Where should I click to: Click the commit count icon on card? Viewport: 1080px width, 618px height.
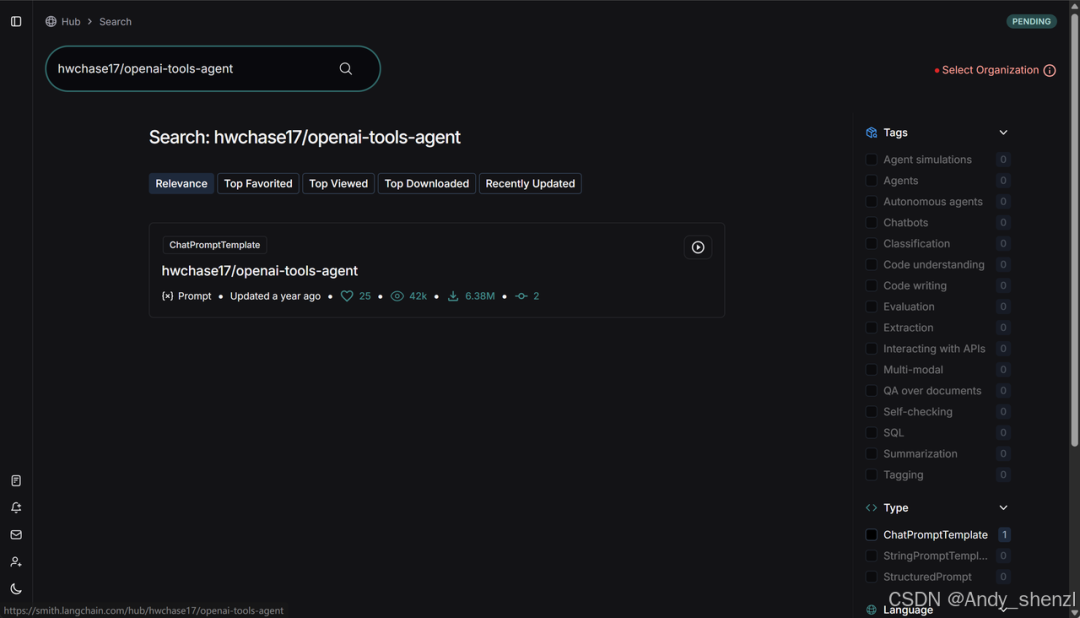coord(521,296)
